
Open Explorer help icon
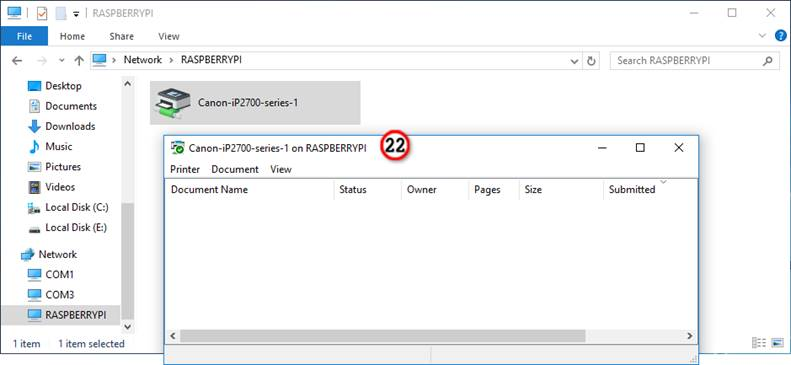tap(780, 36)
